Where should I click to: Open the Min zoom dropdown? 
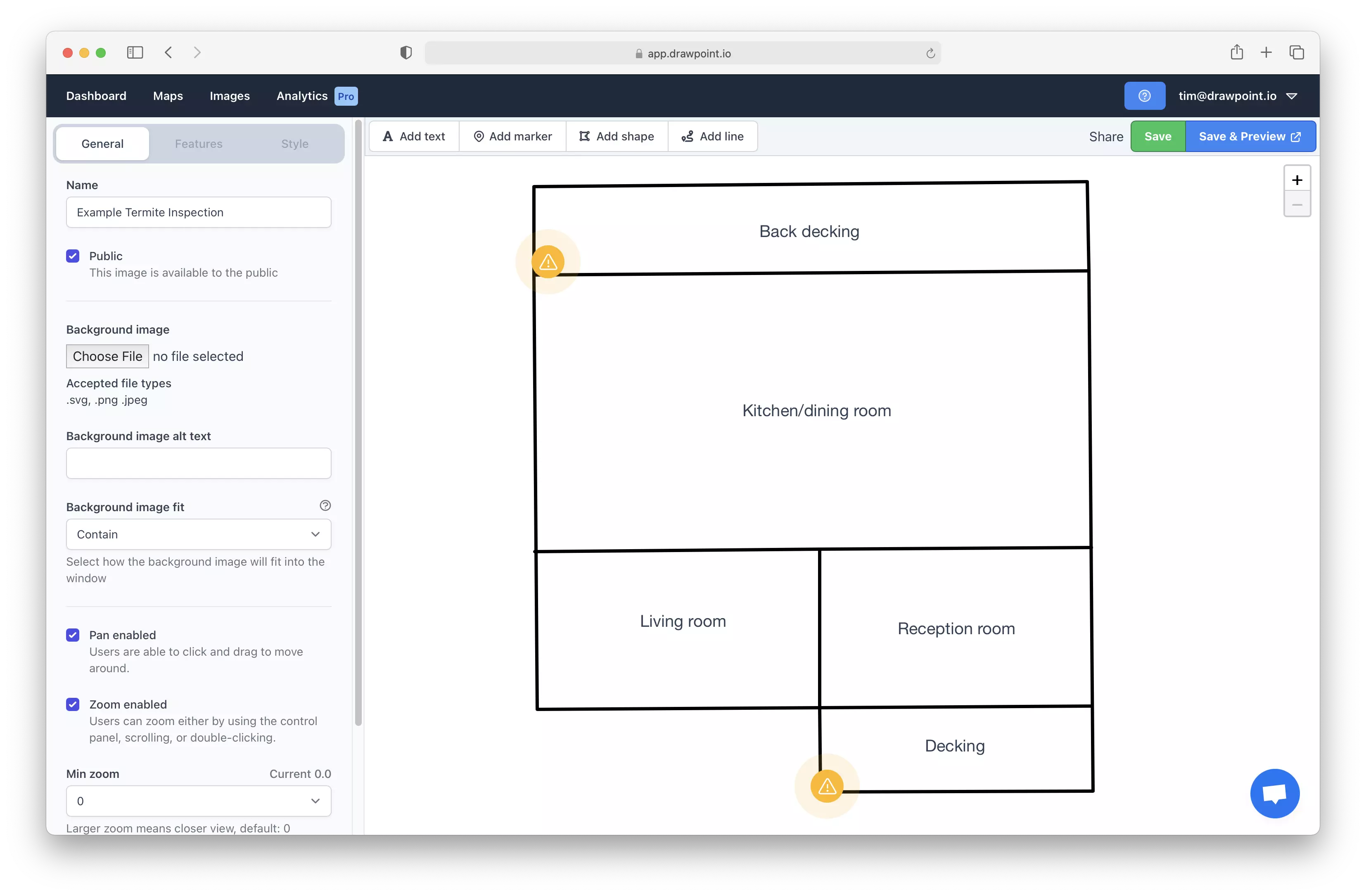tap(198, 801)
